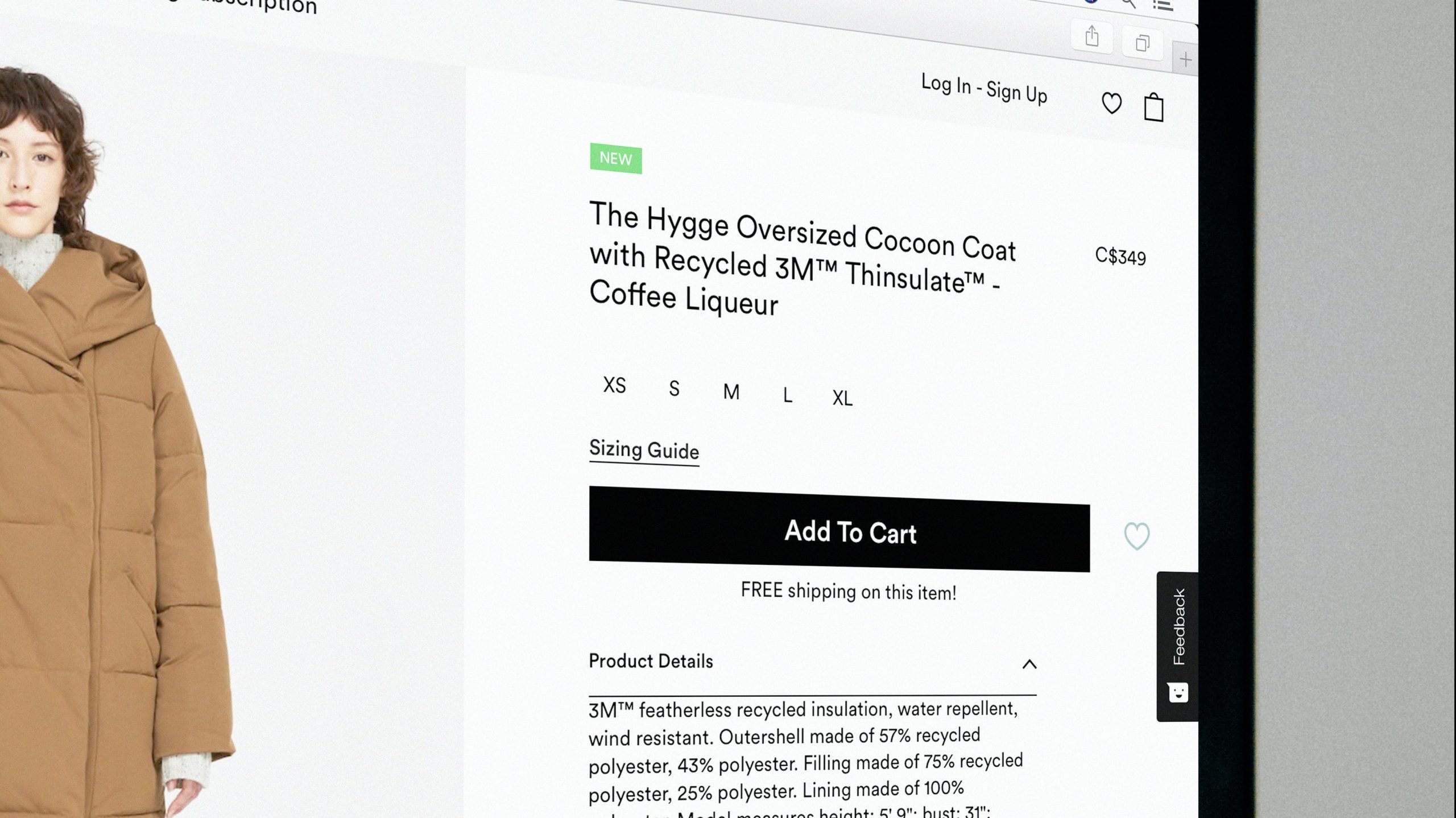The image size is (1456, 818).
Task: Click the browser share icon
Action: click(1091, 36)
